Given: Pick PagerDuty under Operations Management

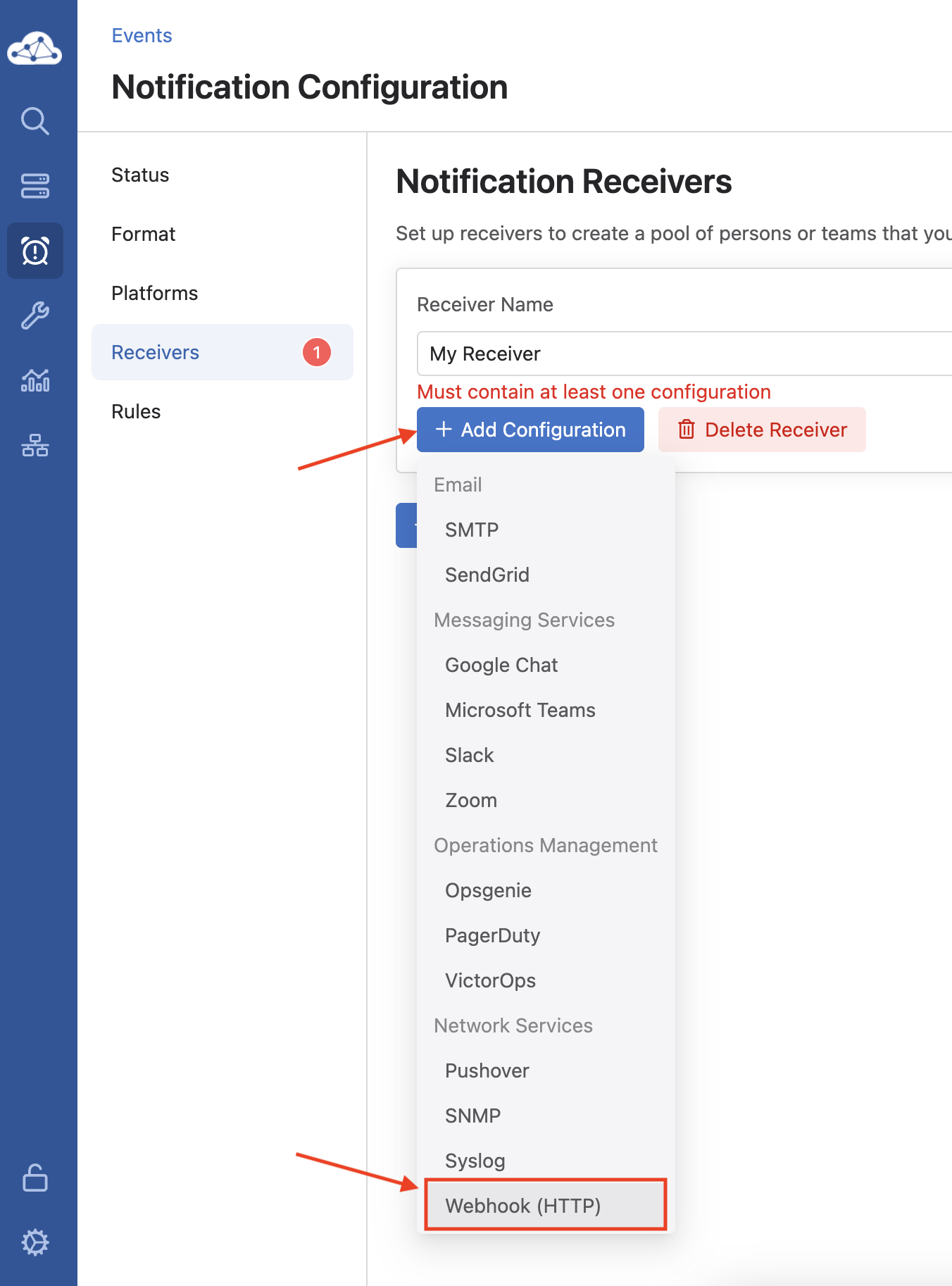Looking at the screenshot, I should click(492, 935).
